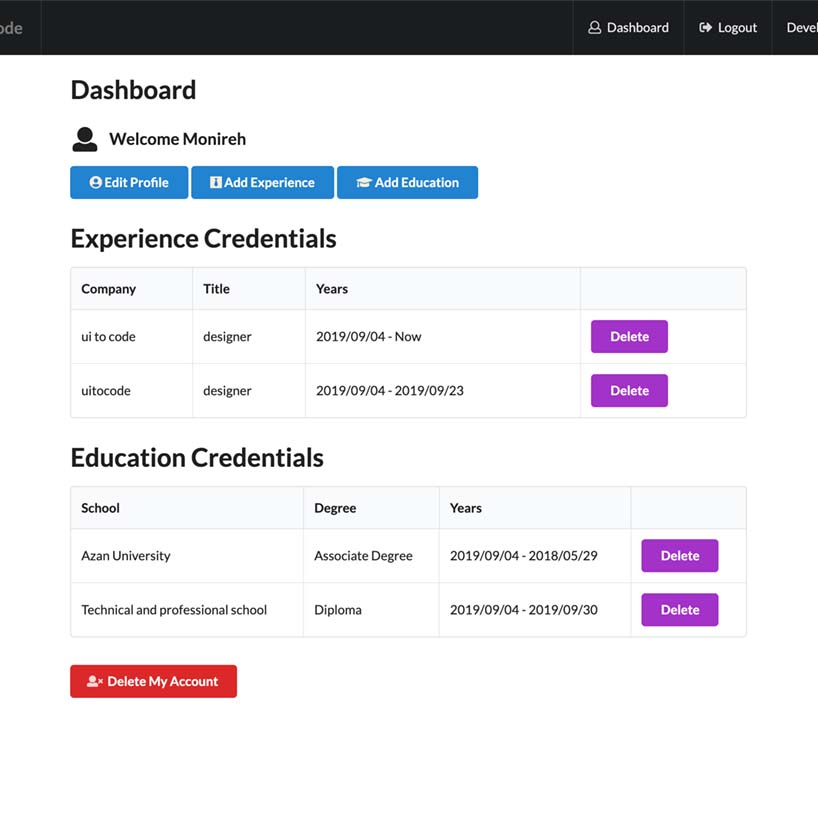Click the sign-out arrow icon beside Logout
818x818 pixels.
(706, 28)
